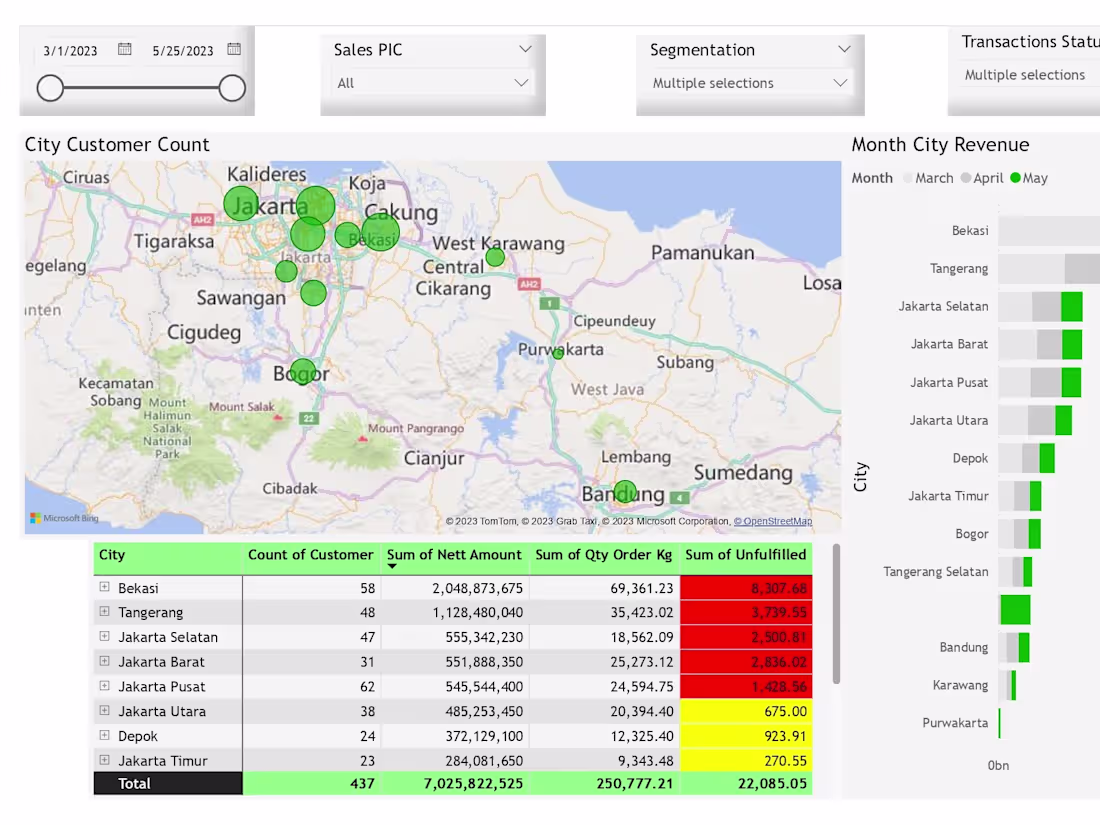Expand the Jakarta Selatan table row
1100x825 pixels.
tap(104, 637)
